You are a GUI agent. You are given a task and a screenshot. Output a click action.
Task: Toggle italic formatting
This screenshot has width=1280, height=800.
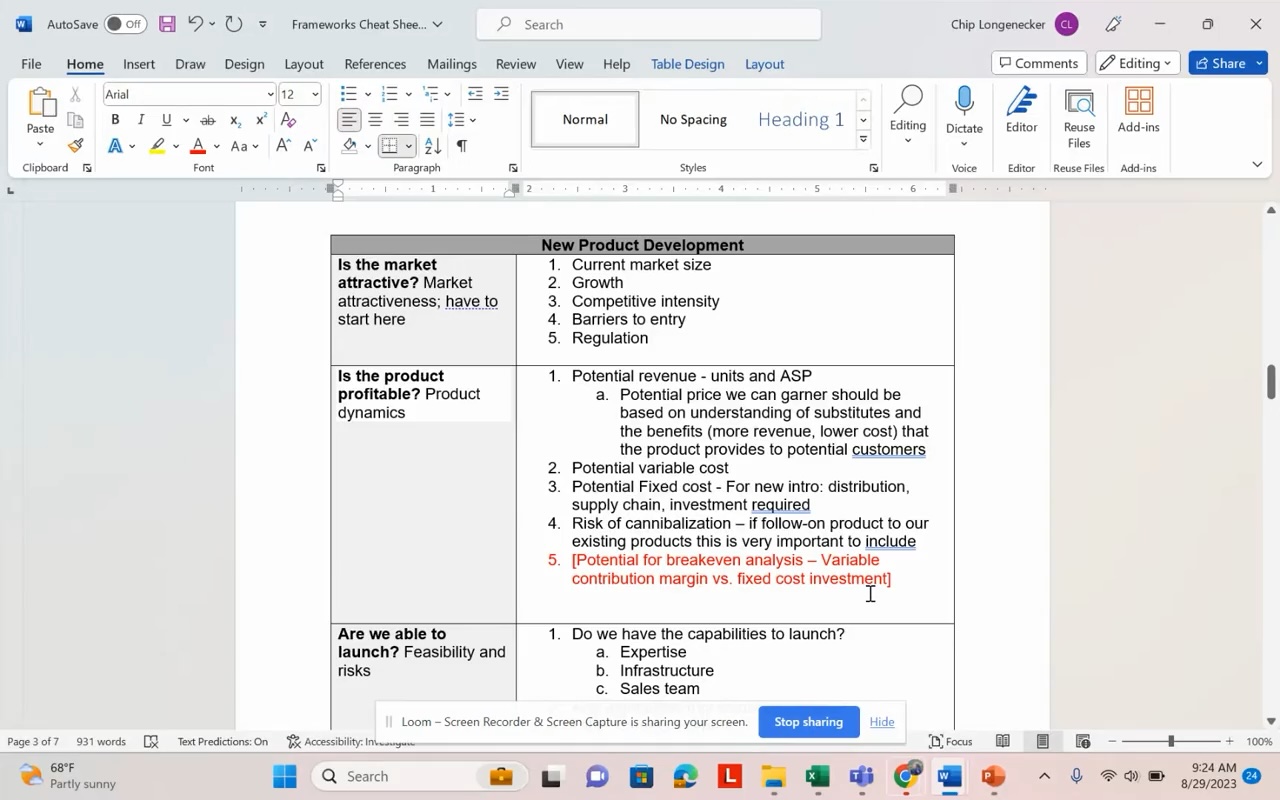point(141,120)
